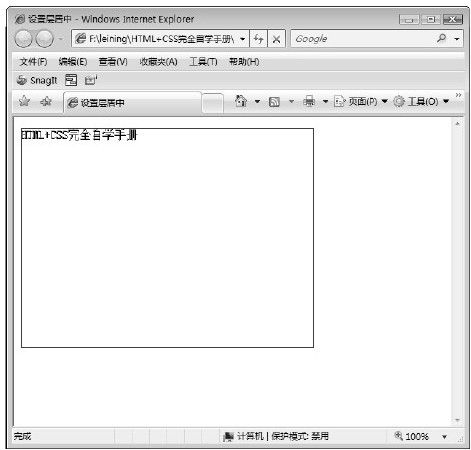
Task: Open the 工具(T) menu in menu bar
Action: point(203,62)
